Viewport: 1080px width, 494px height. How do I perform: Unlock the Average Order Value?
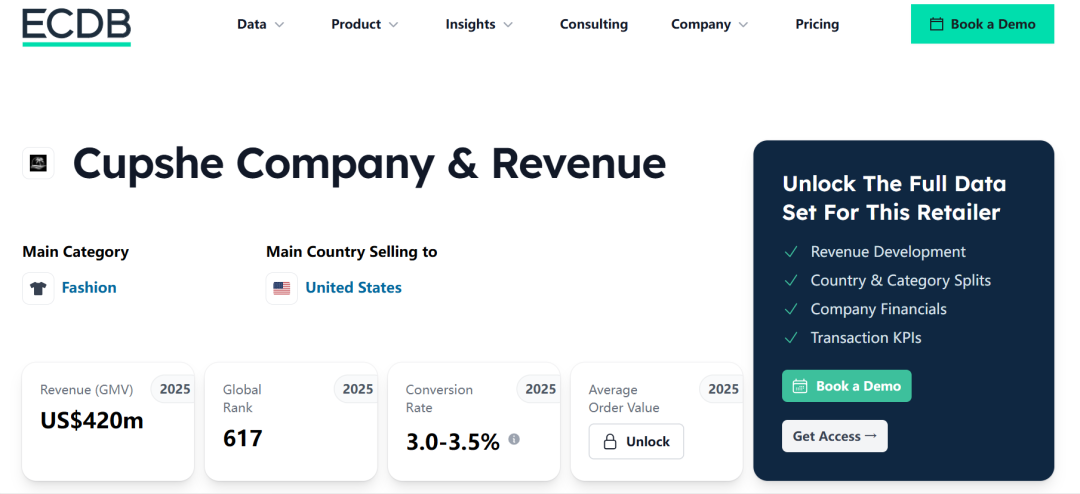(x=636, y=442)
